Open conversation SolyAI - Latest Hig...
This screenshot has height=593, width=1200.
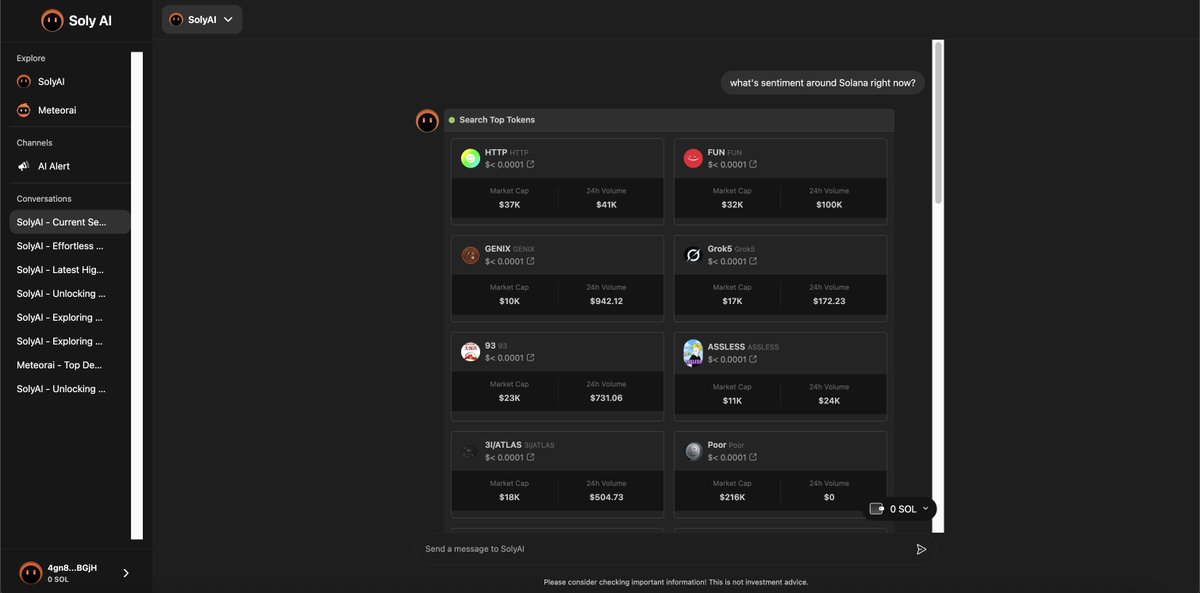tap(70, 270)
